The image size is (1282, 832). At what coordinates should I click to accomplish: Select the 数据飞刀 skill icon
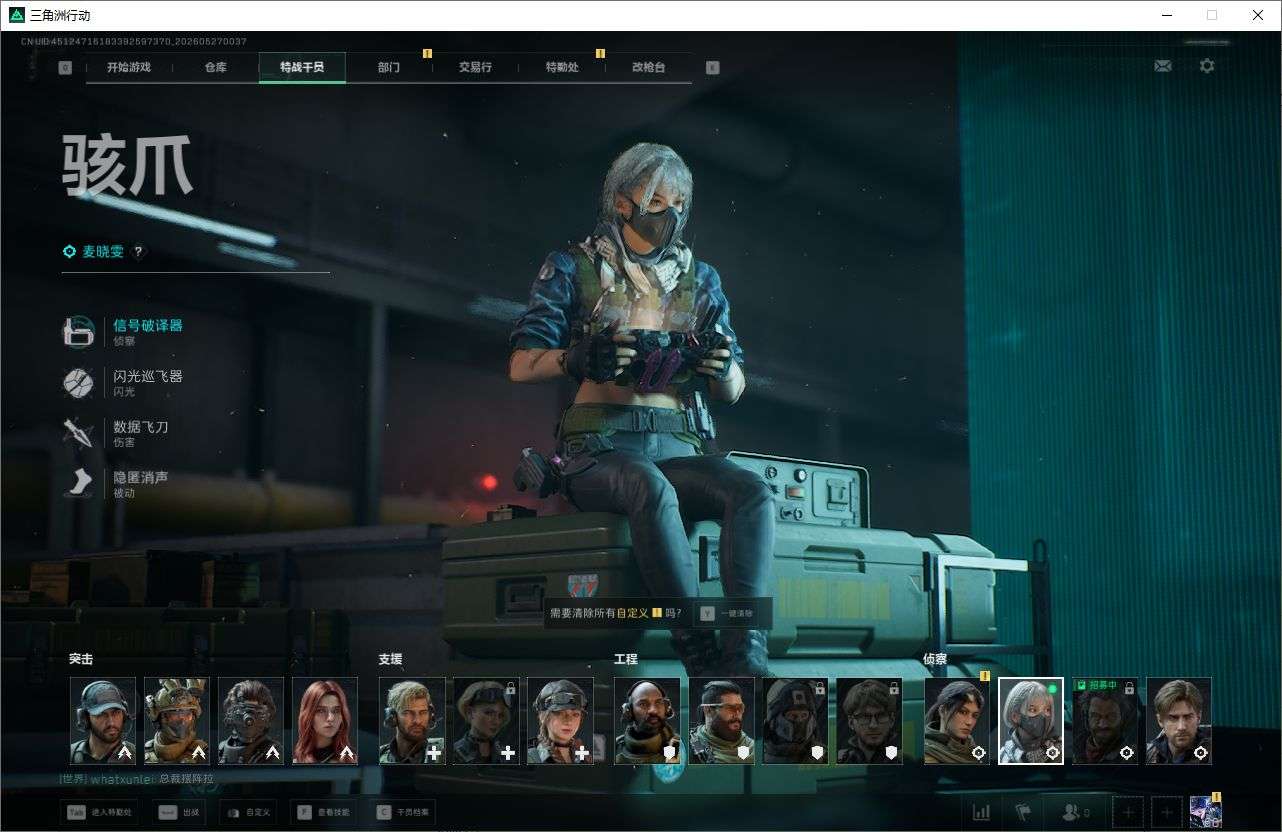pos(78,433)
